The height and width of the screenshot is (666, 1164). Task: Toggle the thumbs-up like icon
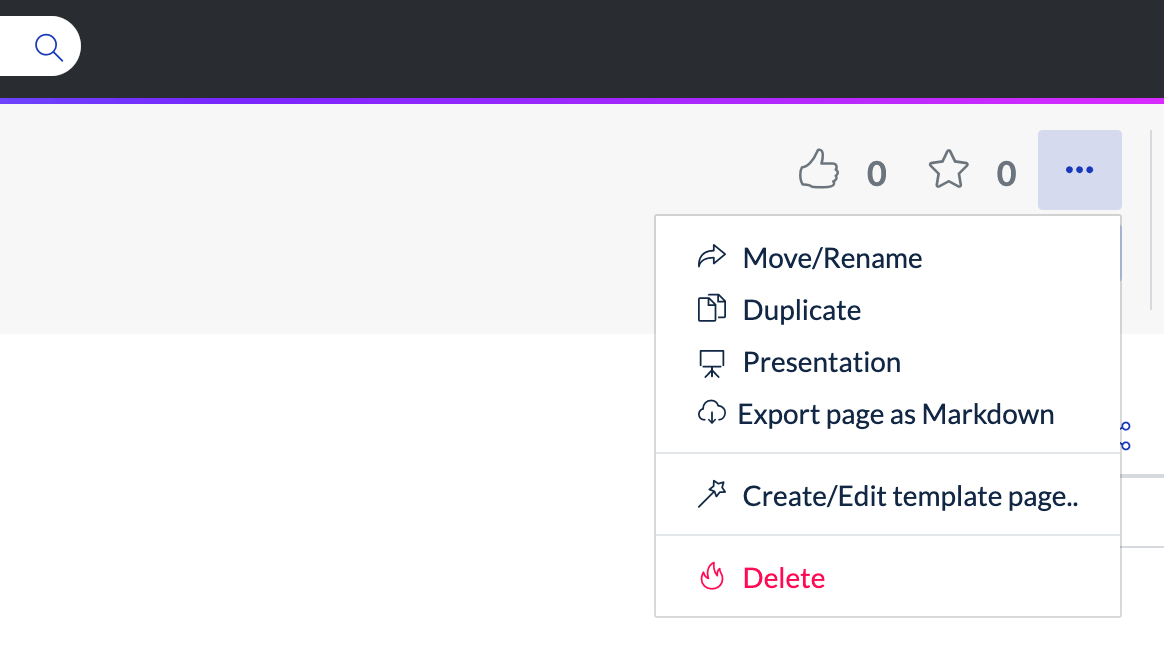819,170
